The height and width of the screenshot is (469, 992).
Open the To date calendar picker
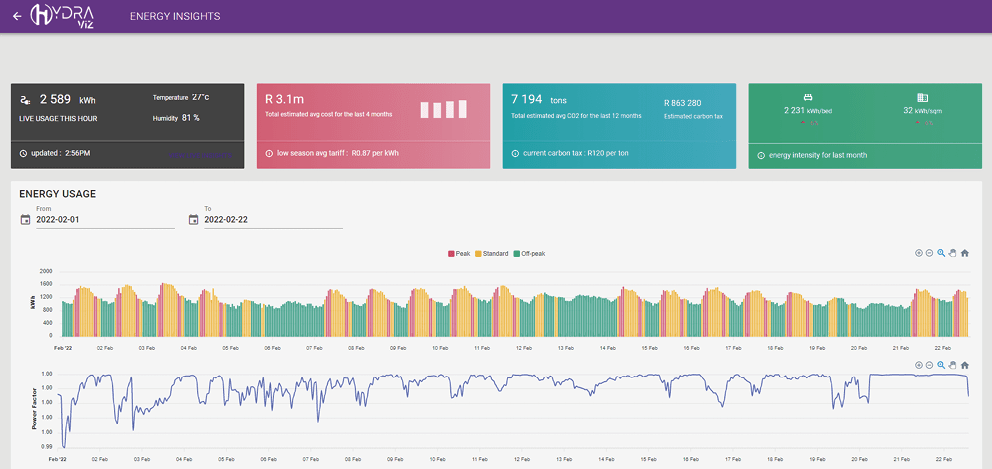click(x=194, y=219)
